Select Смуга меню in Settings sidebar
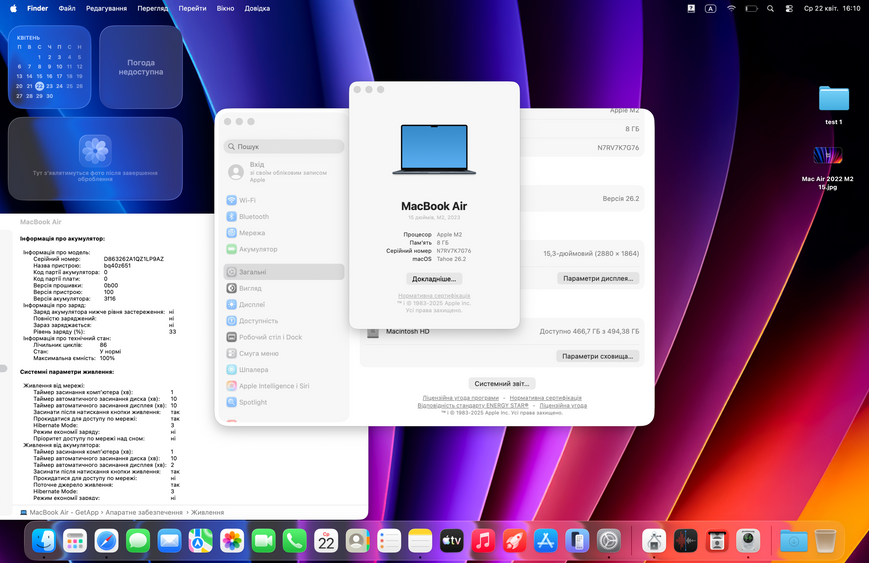Viewport: 869px width, 563px height. coord(284,354)
